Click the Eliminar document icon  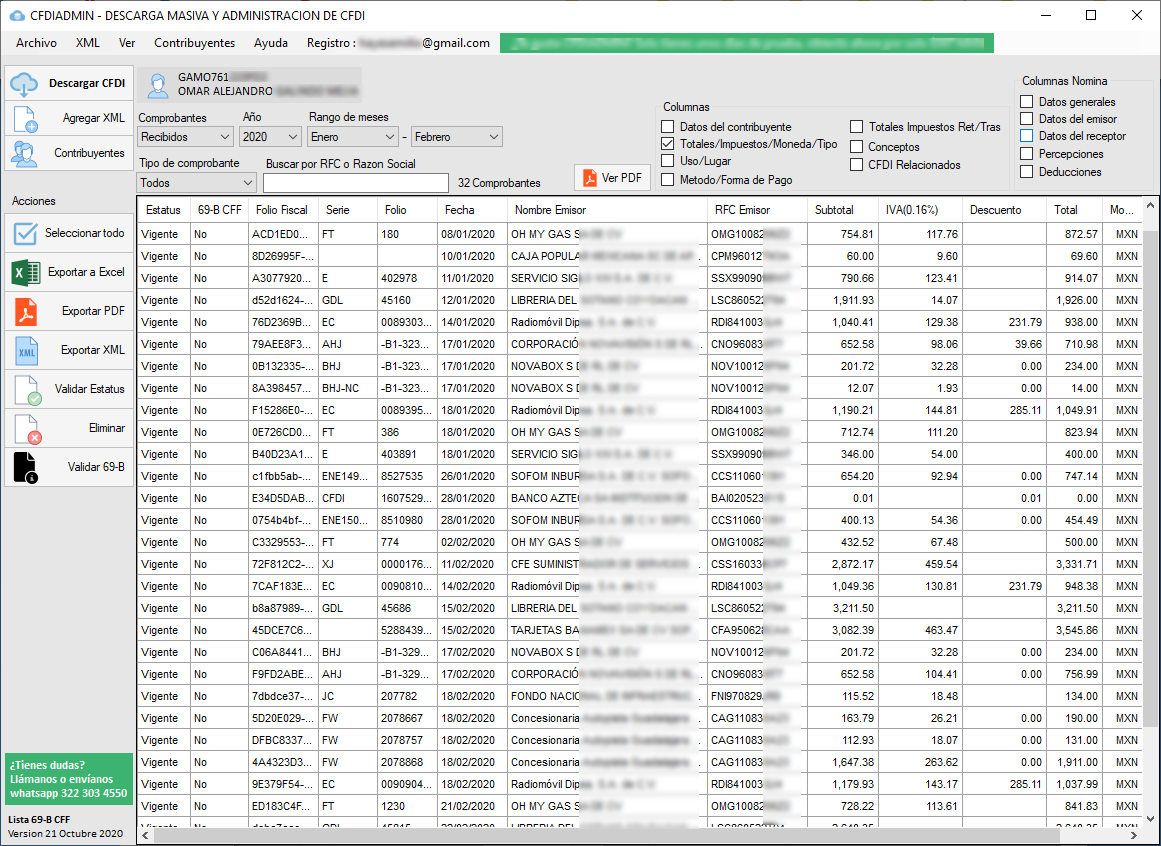pos(25,428)
